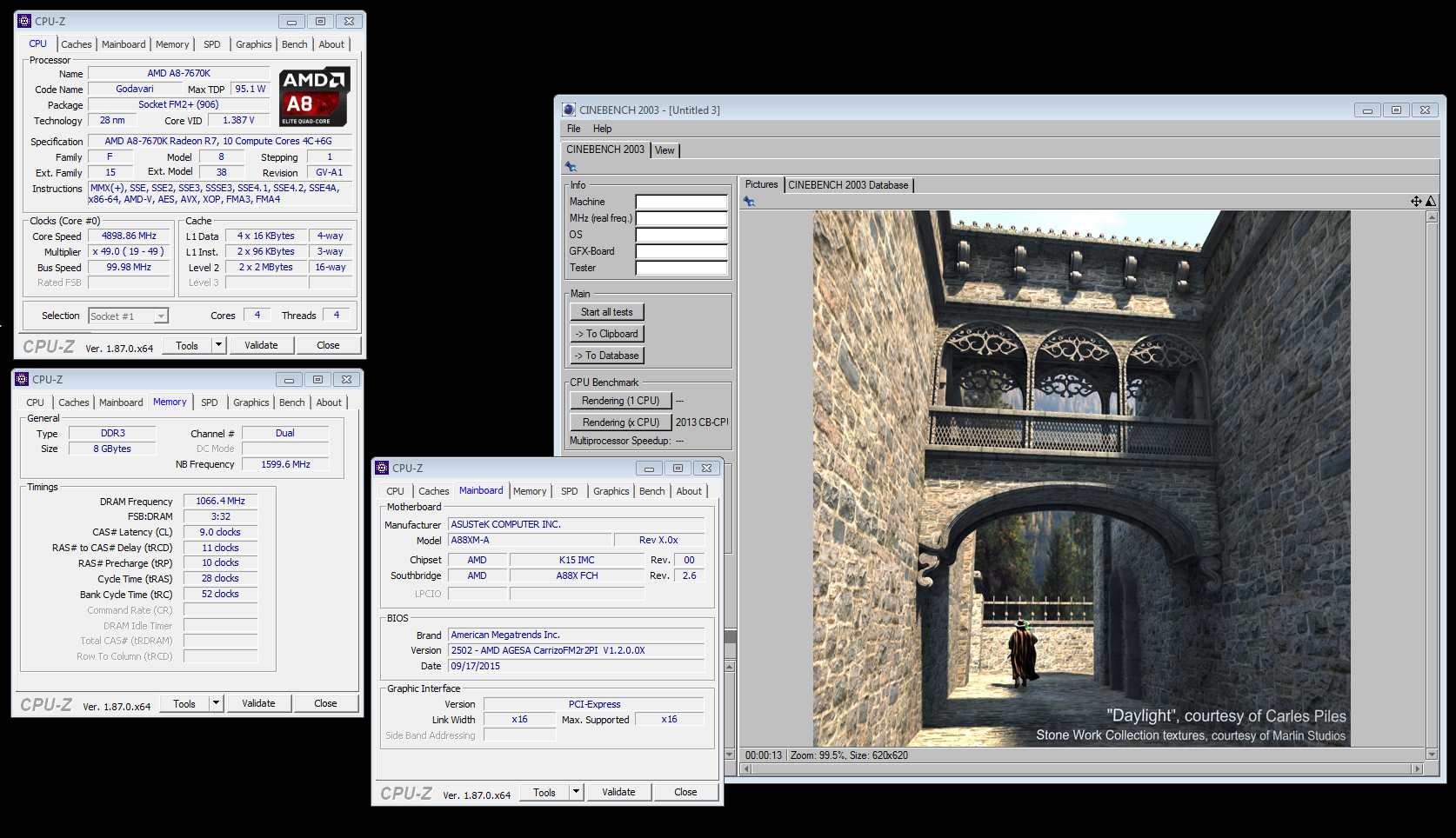This screenshot has width=1456, height=838.
Task: Click the MHz (real freq.) input field
Action: pos(681,218)
